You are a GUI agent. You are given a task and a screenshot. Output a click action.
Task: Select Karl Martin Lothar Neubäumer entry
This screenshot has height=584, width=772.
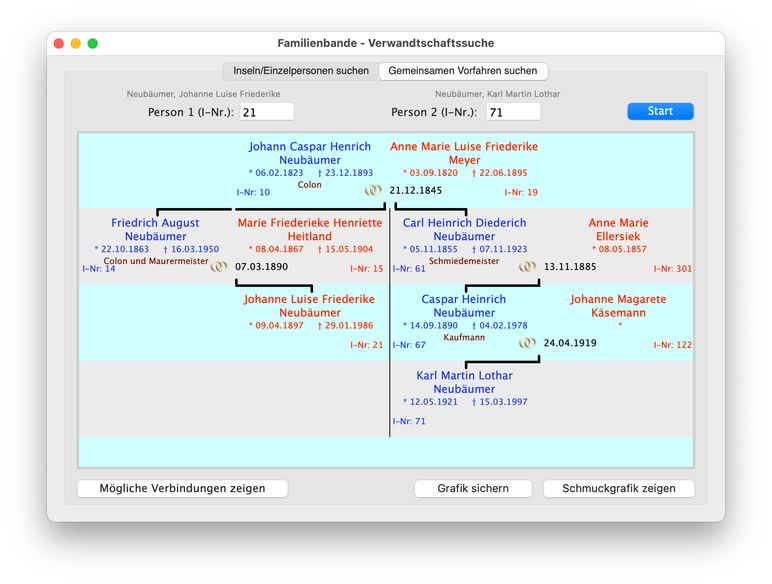(x=464, y=383)
